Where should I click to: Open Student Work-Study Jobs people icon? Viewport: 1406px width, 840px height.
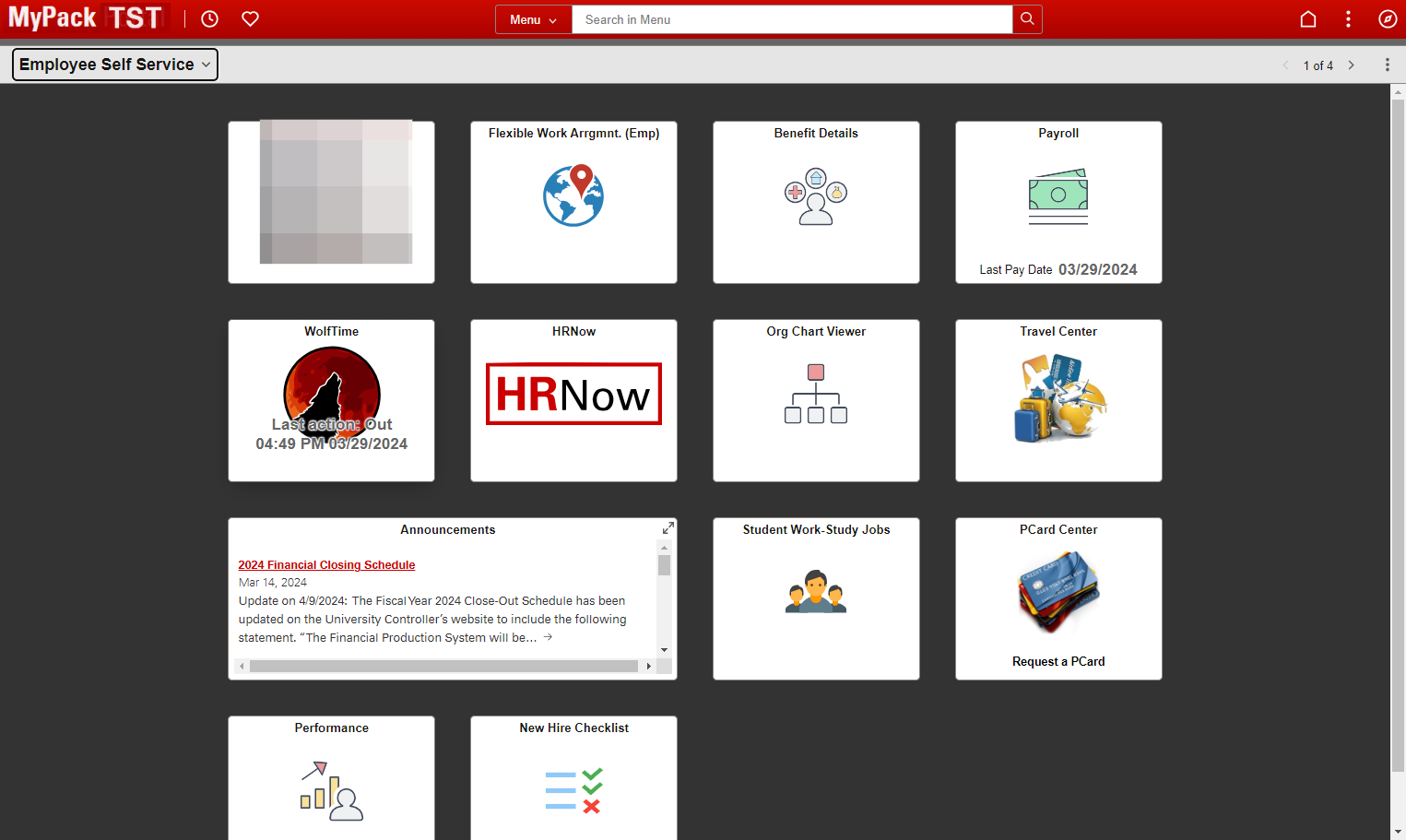816,591
